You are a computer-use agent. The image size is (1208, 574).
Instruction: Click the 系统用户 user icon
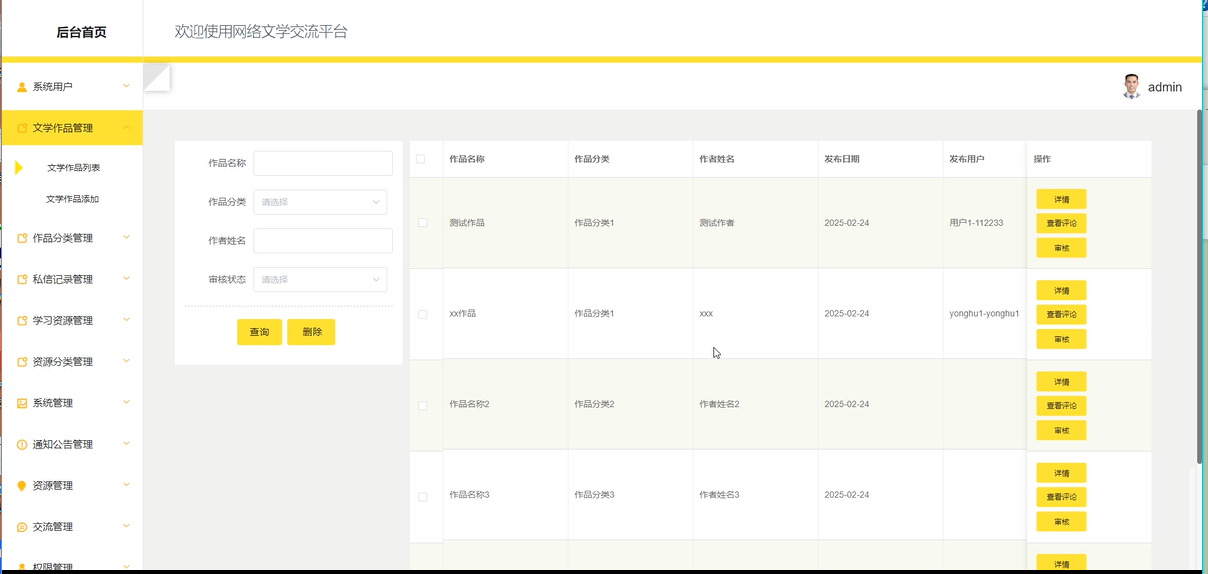[22, 87]
